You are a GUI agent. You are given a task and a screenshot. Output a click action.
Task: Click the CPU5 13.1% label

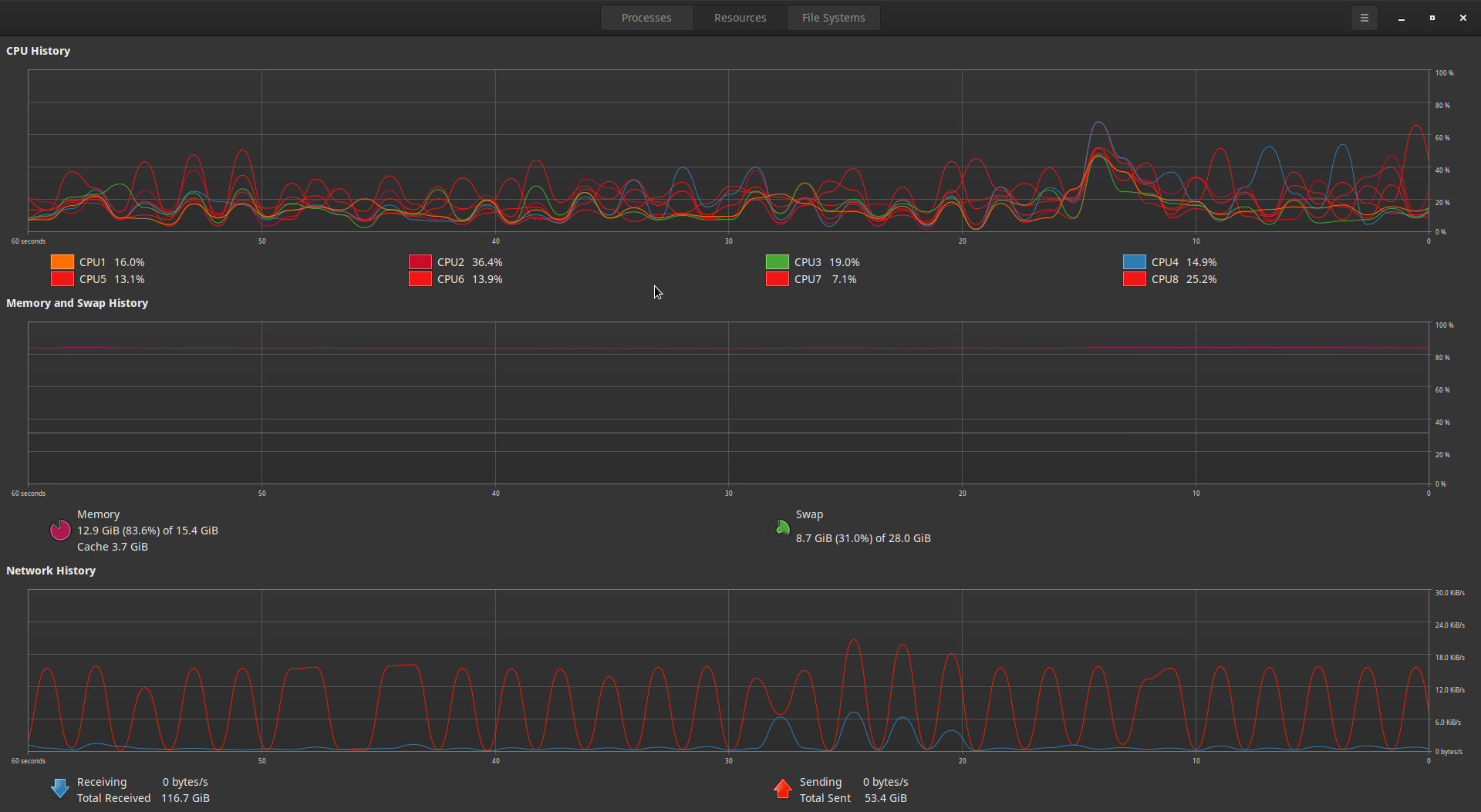point(112,279)
